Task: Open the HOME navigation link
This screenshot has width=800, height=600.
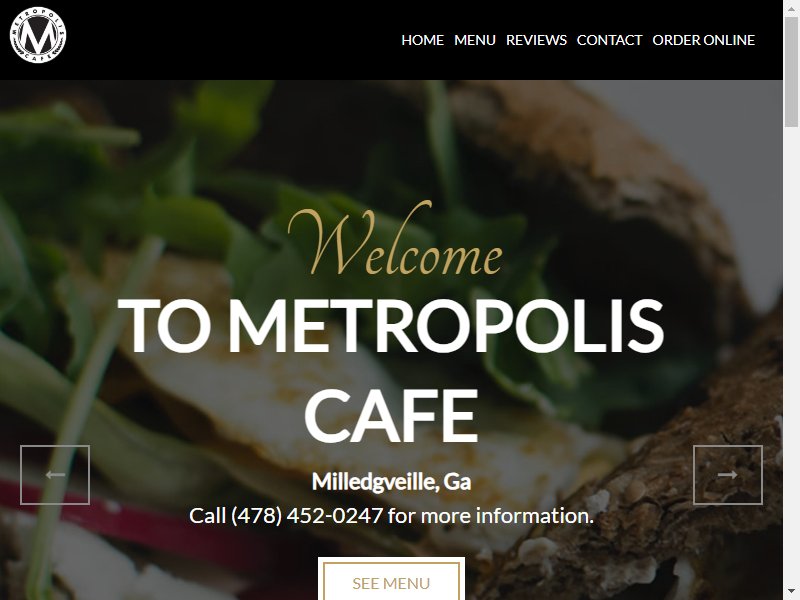Action: tap(422, 40)
